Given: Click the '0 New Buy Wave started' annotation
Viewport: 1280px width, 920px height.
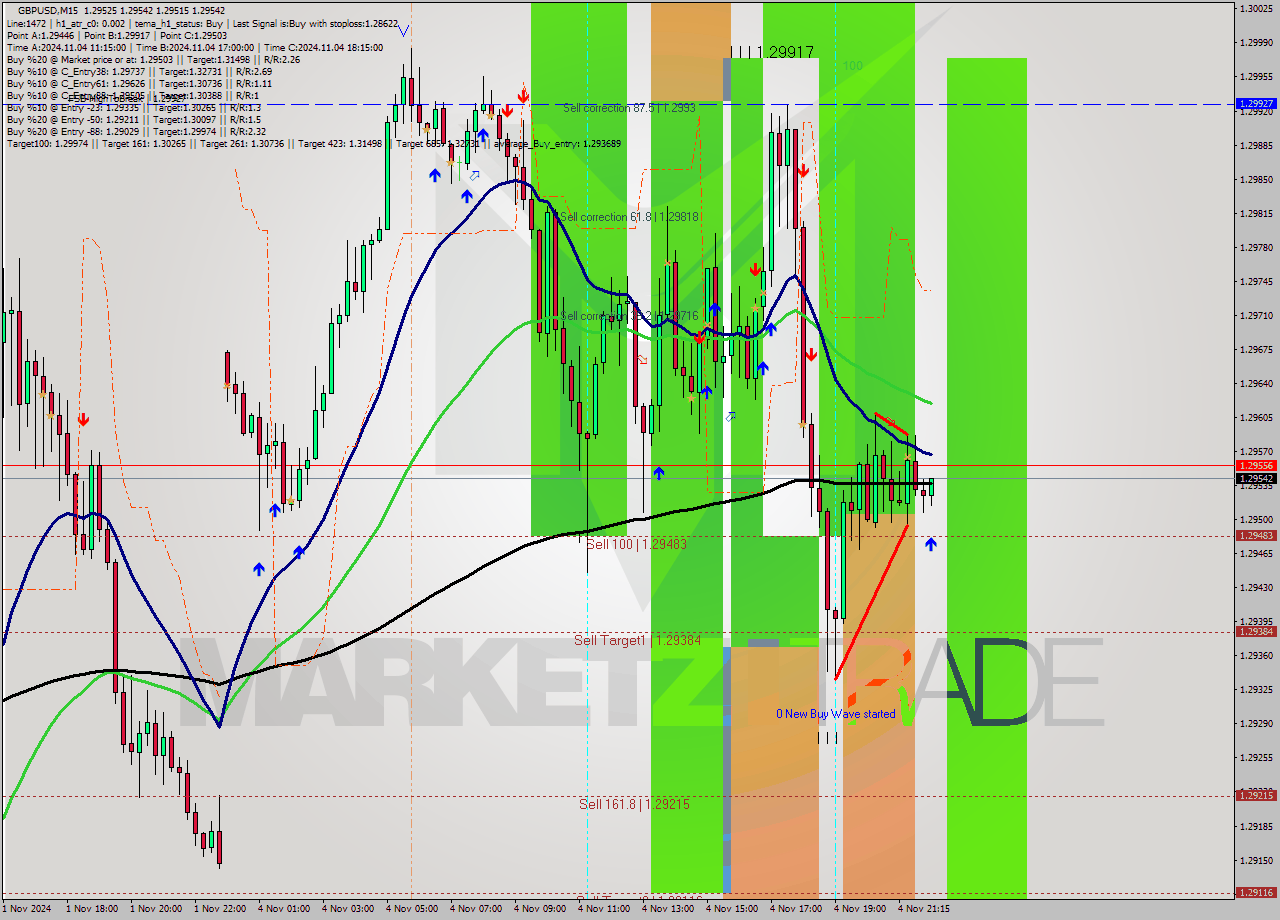Looking at the screenshot, I should tap(836, 714).
